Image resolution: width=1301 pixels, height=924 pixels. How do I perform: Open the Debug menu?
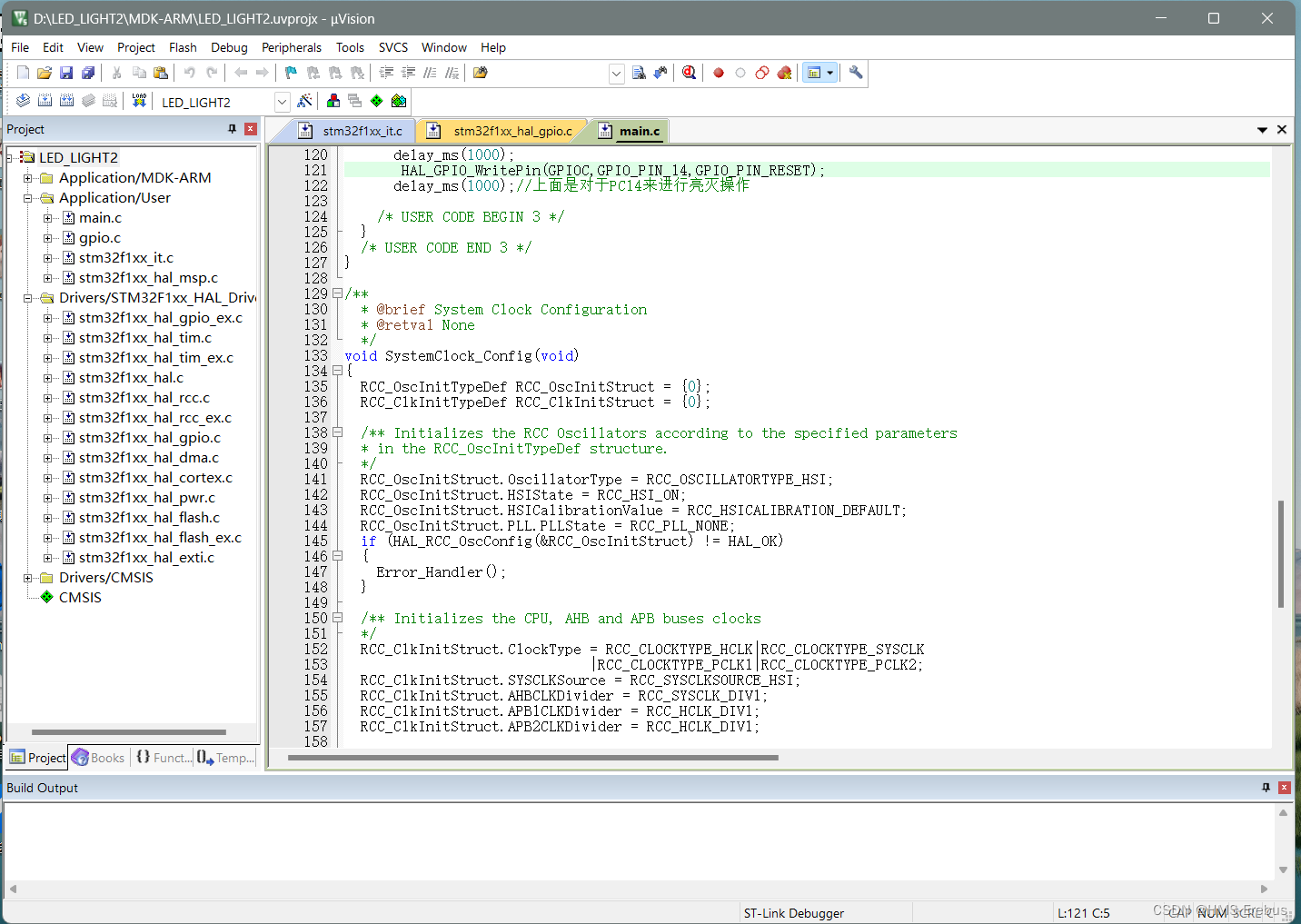[229, 47]
